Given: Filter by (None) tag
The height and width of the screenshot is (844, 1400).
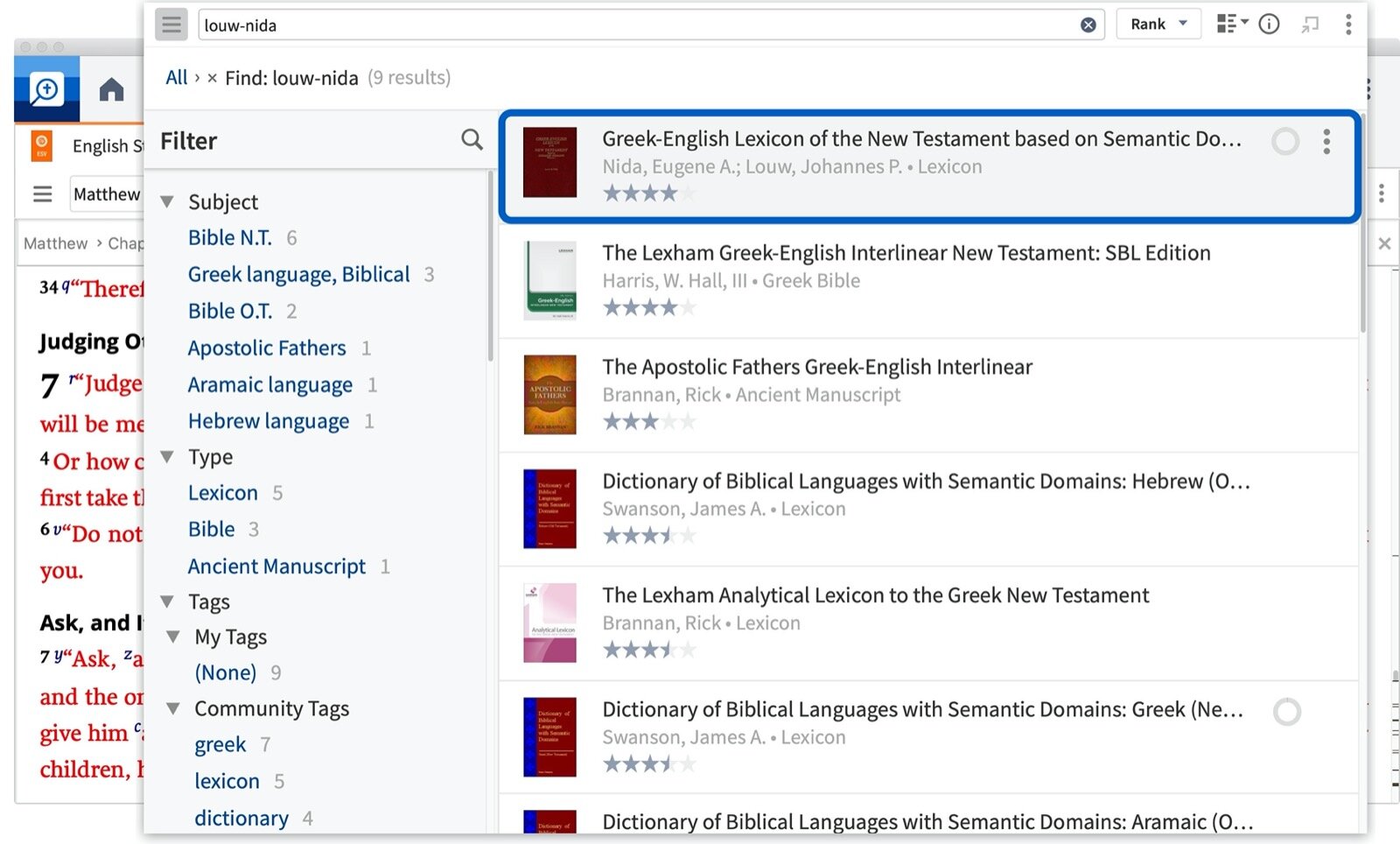Looking at the screenshot, I should coord(226,672).
